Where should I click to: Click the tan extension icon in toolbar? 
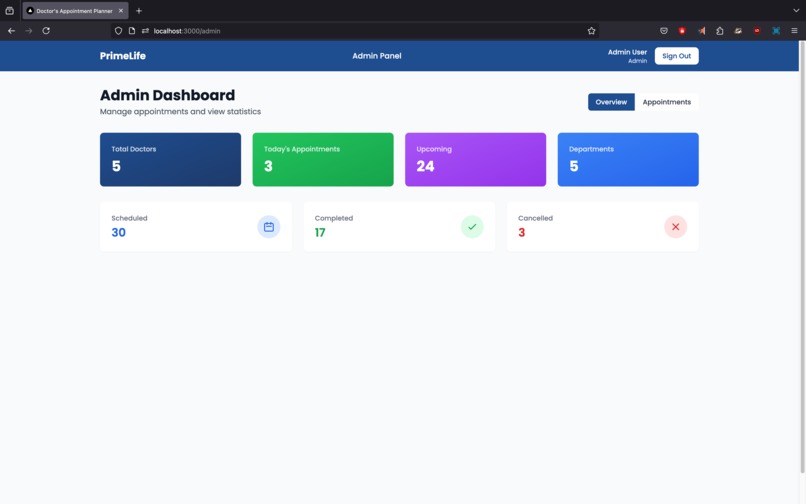click(738, 31)
